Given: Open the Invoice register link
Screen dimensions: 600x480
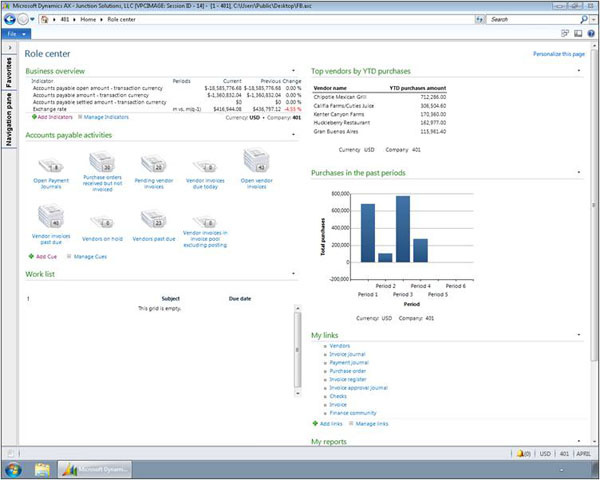Looking at the screenshot, I should (x=348, y=379).
